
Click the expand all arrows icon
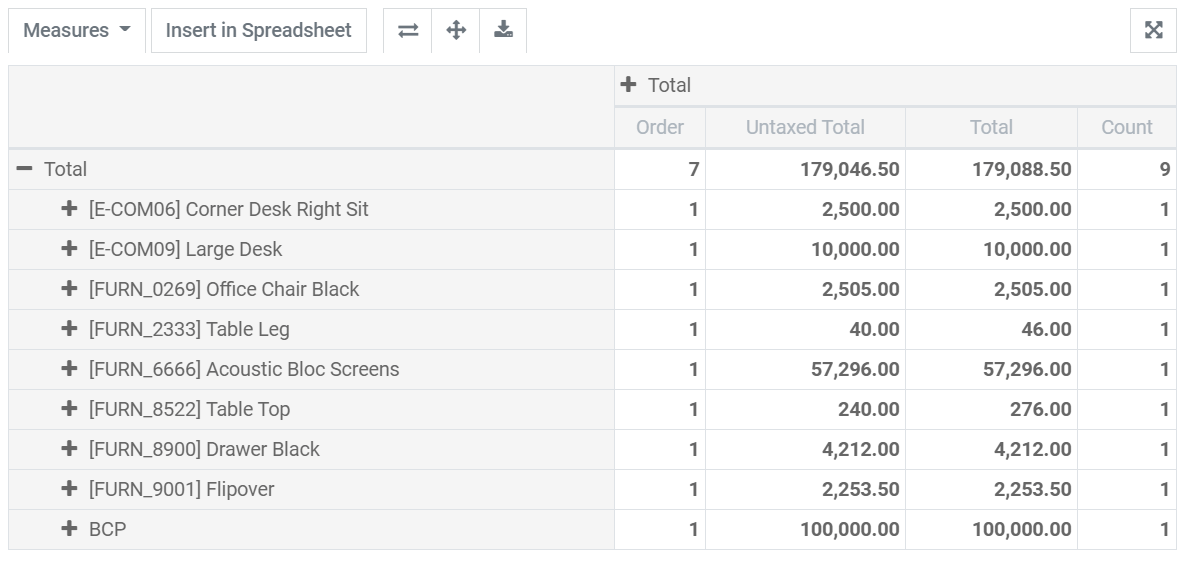[x=456, y=30]
